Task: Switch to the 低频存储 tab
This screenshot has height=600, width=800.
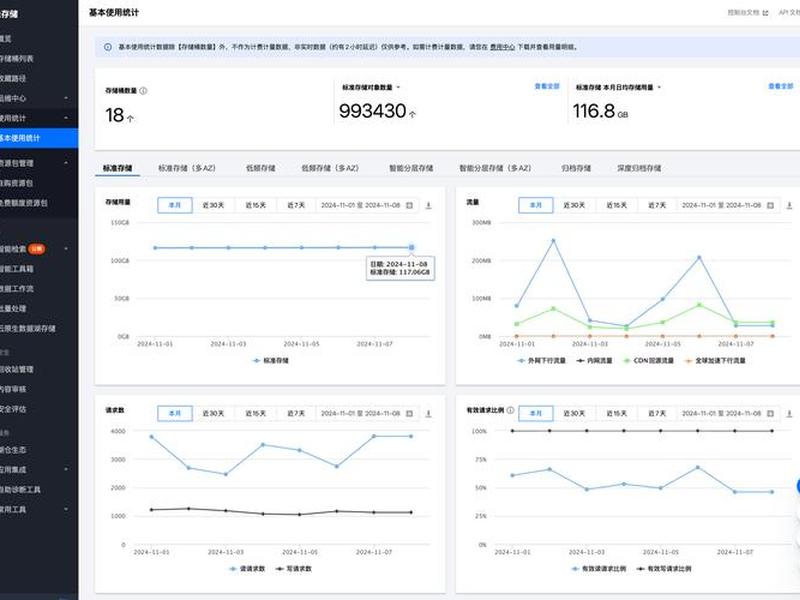Action: coord(261,168)
